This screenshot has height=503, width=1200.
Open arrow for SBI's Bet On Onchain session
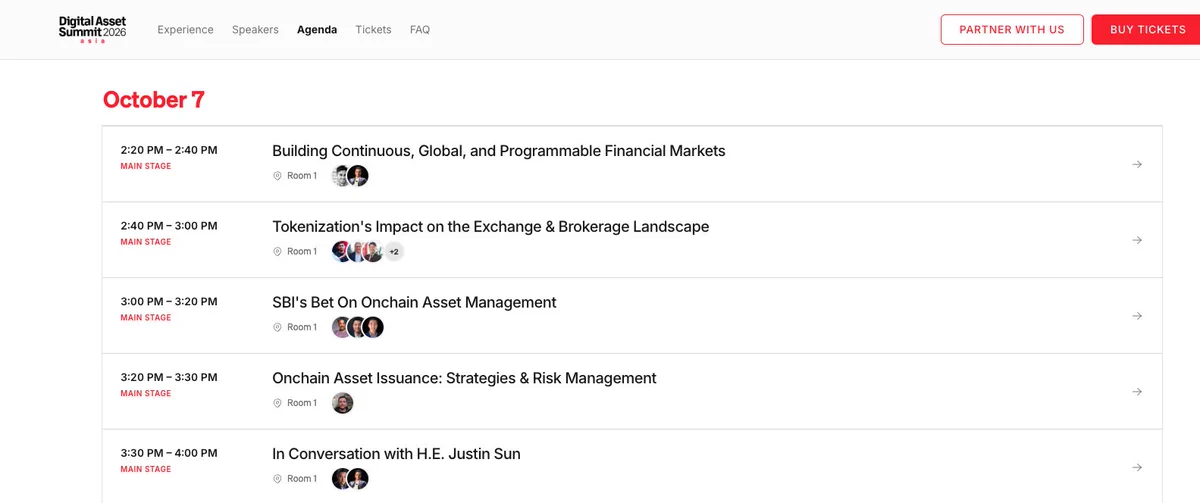click(1137, 316)
